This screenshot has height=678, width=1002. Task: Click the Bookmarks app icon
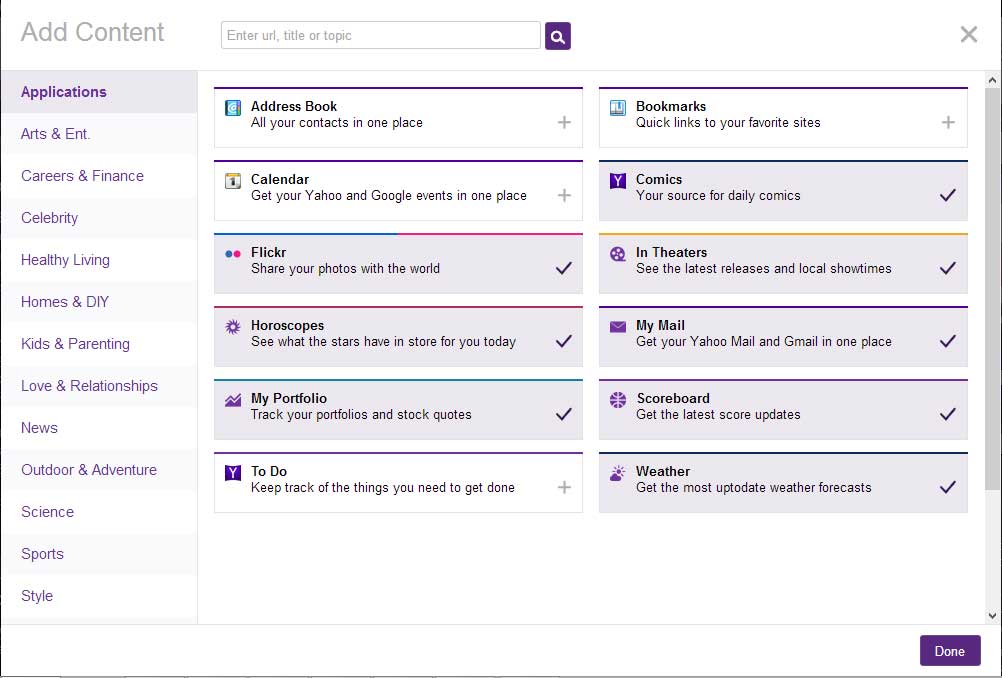click(x=617, y=106)
